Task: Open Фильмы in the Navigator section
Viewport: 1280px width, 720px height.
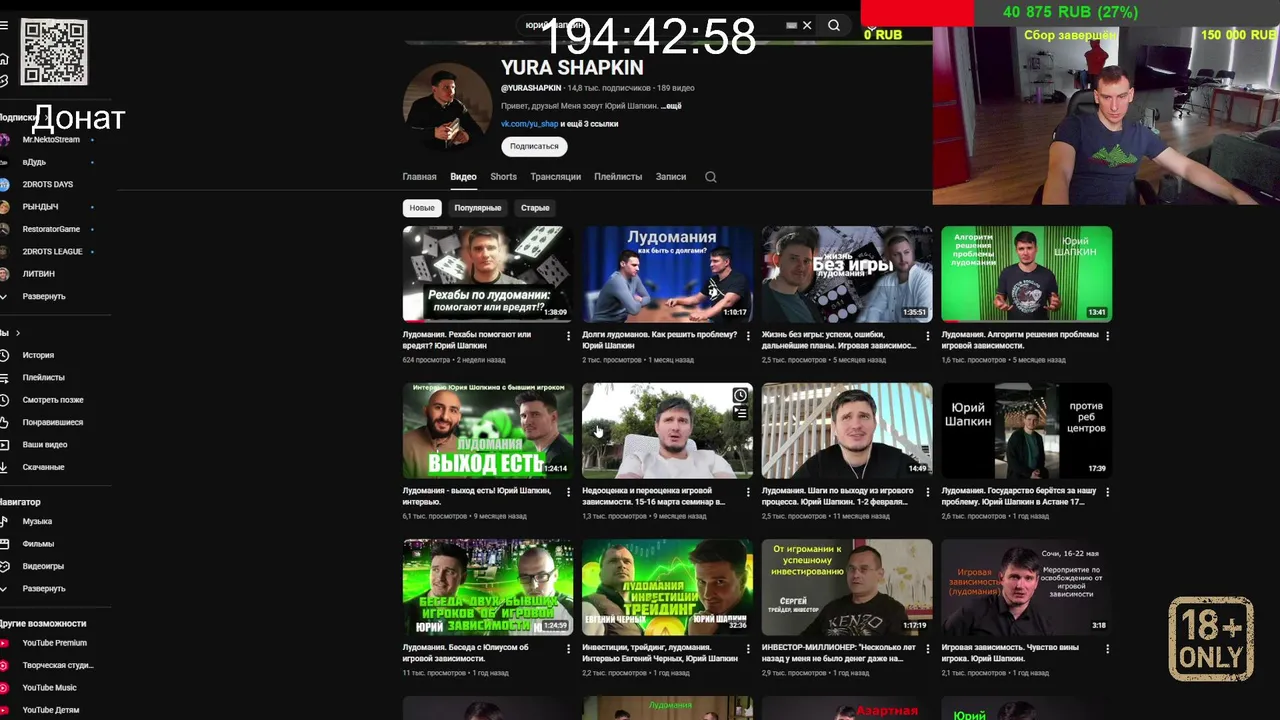Action: 38,544
